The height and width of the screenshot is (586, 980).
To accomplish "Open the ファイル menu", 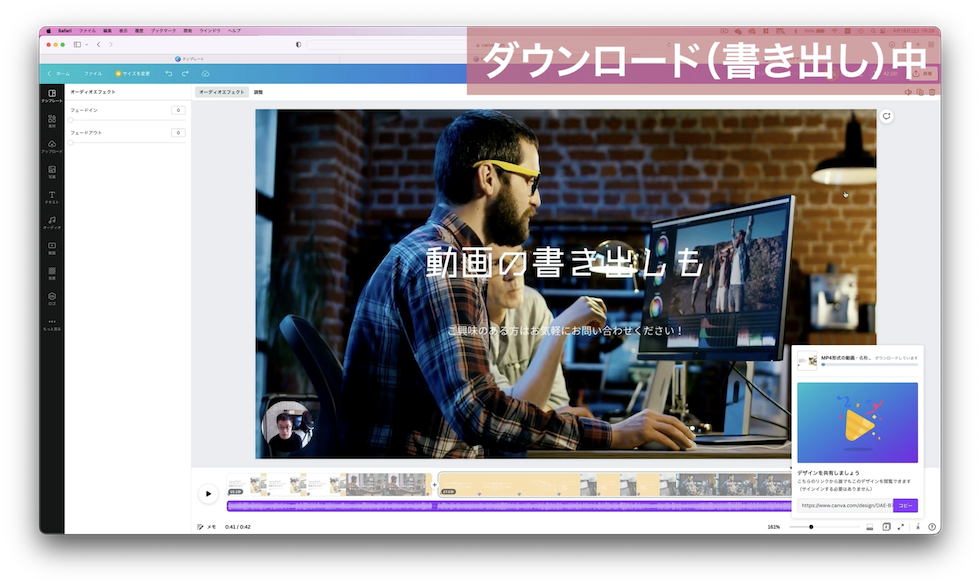I will [x=93, y=74].
